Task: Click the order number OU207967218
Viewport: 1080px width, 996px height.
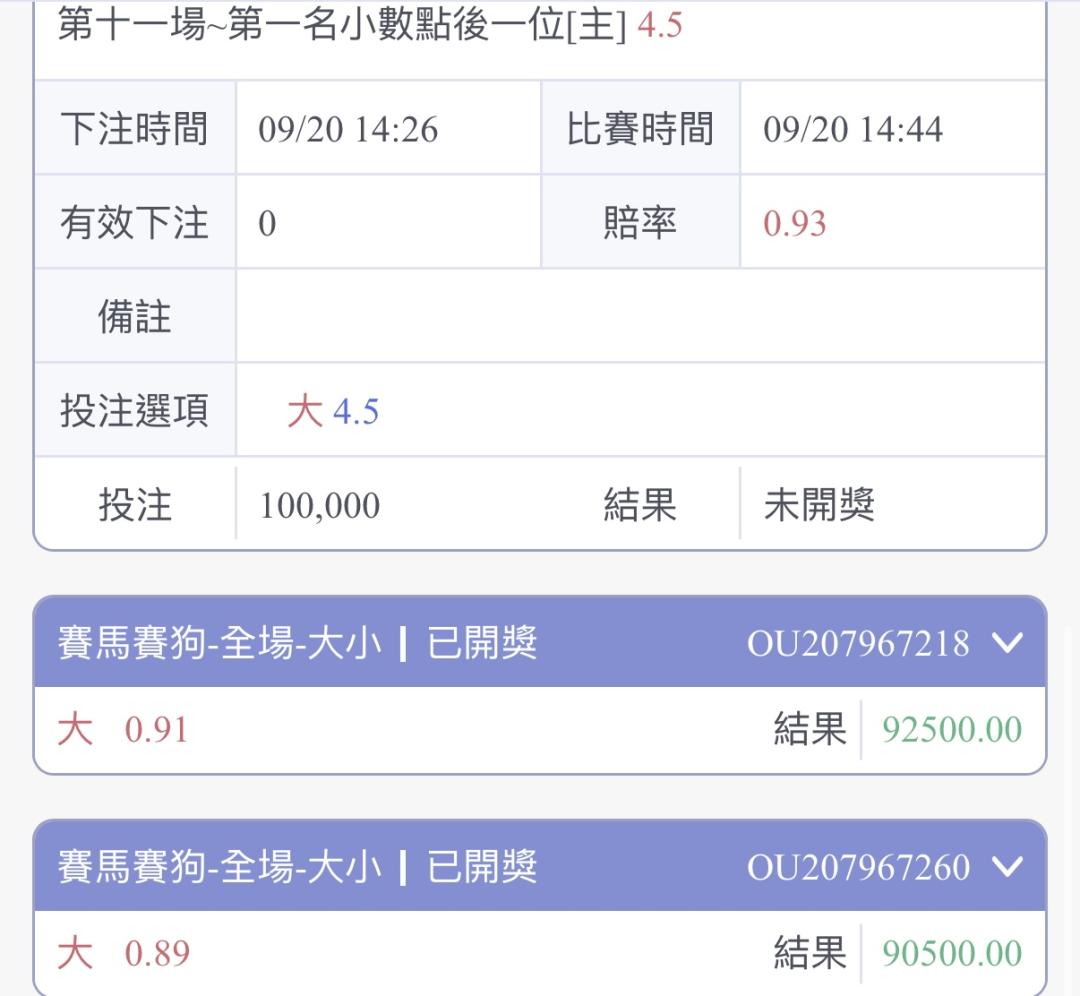Action: 858,643
